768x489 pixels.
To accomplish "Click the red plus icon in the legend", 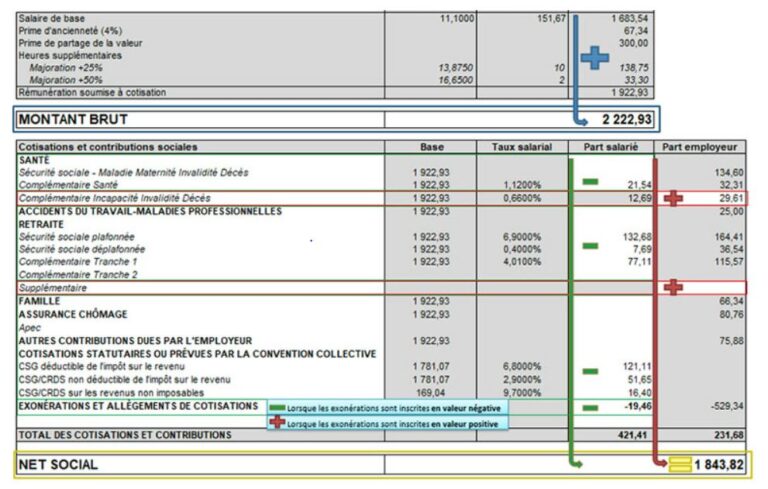I will click(276, 422).
